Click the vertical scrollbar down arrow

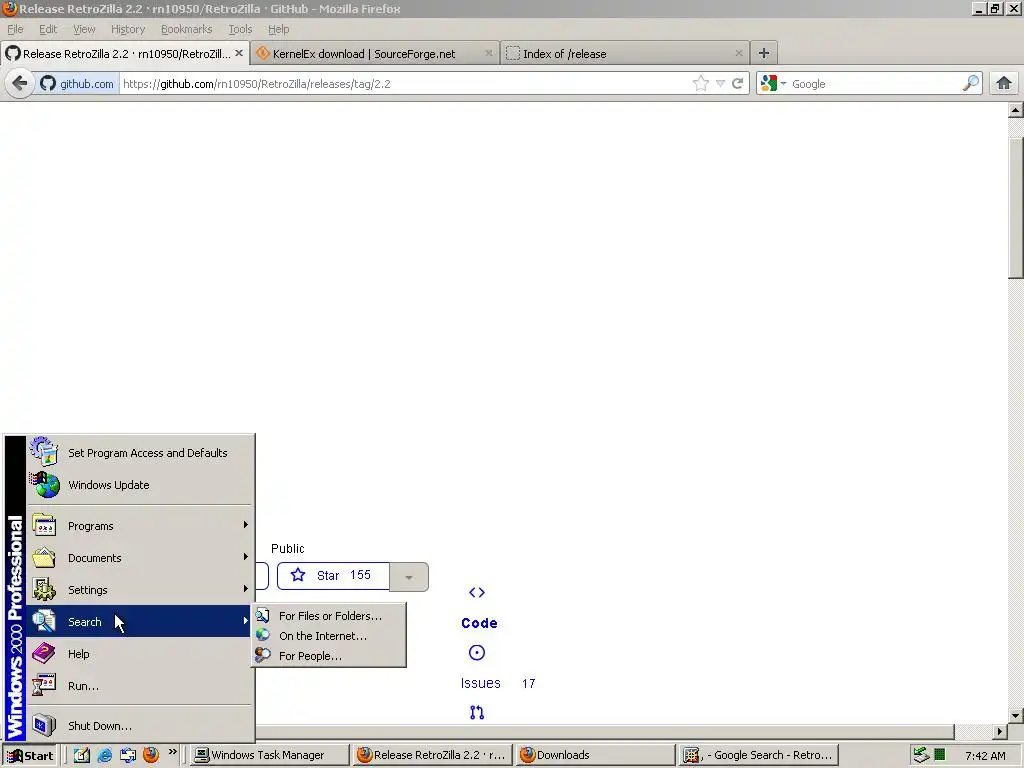click(x=1016, y=715)
